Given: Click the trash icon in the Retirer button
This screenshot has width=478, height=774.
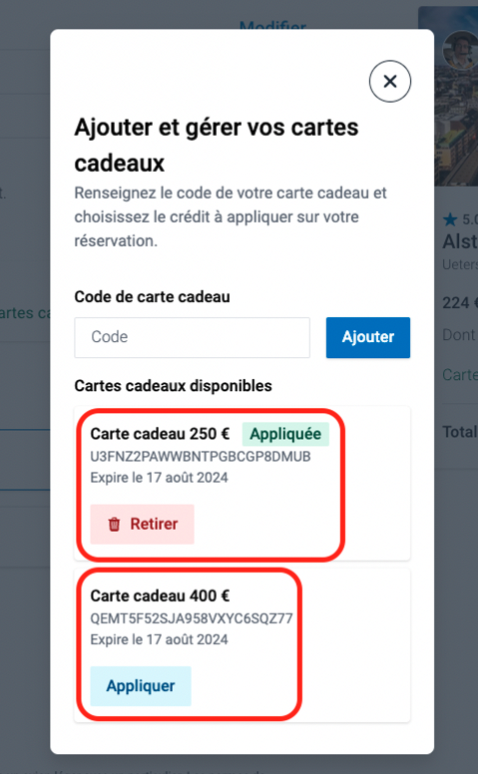Looking at the screenshot, I should [x=114, y=524].
